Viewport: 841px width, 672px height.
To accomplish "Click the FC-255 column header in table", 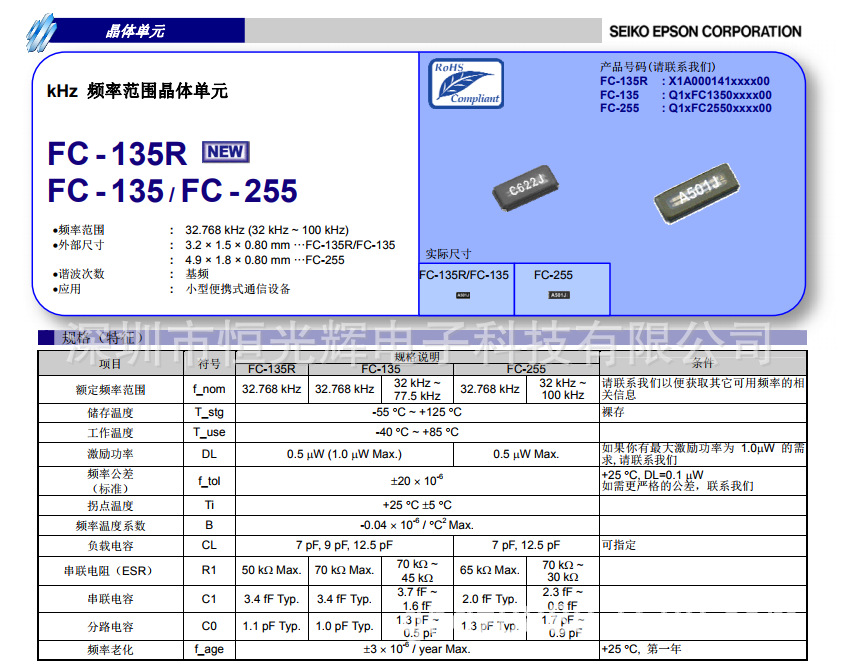I will pos(526,369).
